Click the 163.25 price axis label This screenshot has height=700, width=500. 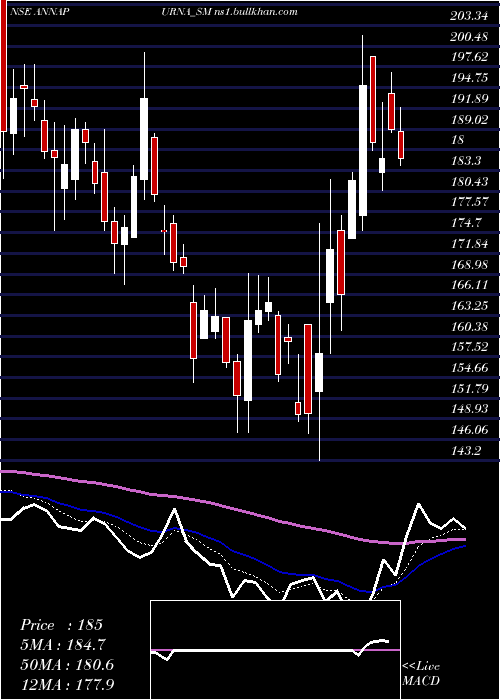(469, 306)
